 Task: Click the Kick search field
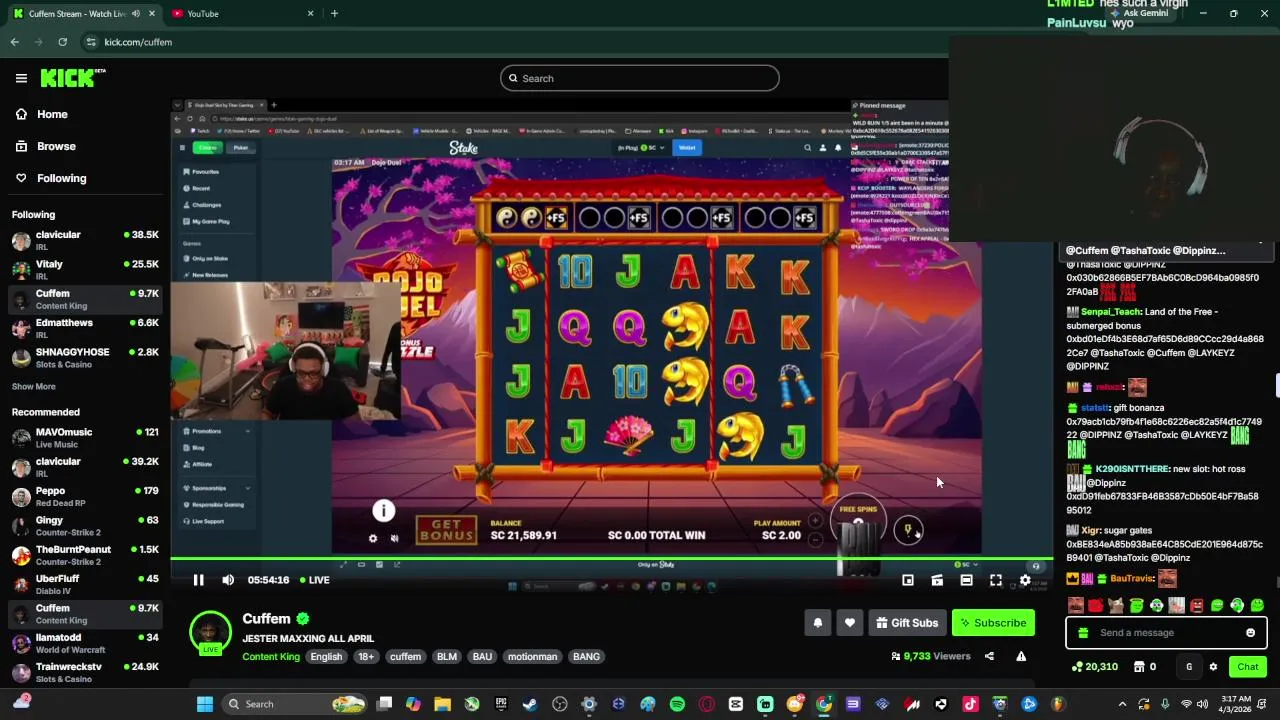pyautogui.click(x=640, y=78)
